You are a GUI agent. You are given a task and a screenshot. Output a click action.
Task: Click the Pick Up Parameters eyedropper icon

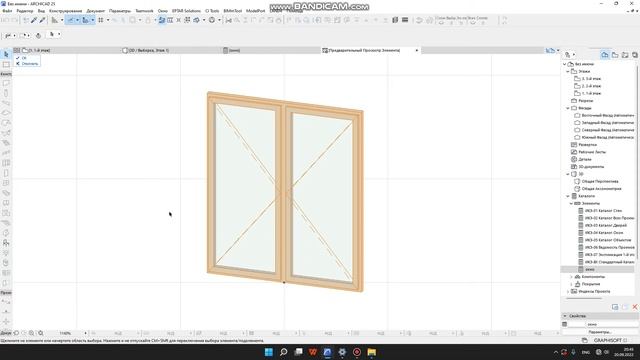click(34, 20)
